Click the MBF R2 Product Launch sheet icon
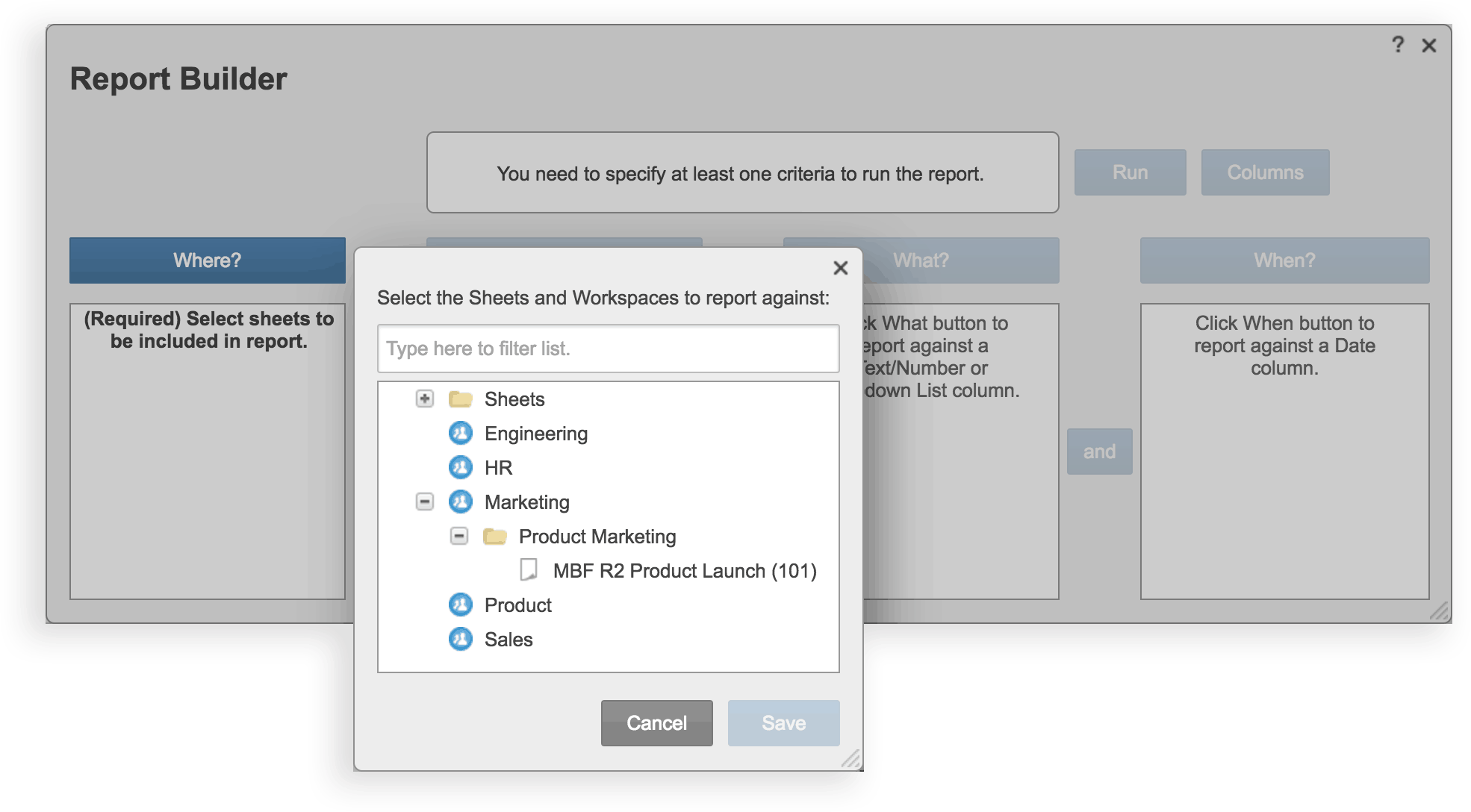The image size is (1471, 812). [529, 570]
